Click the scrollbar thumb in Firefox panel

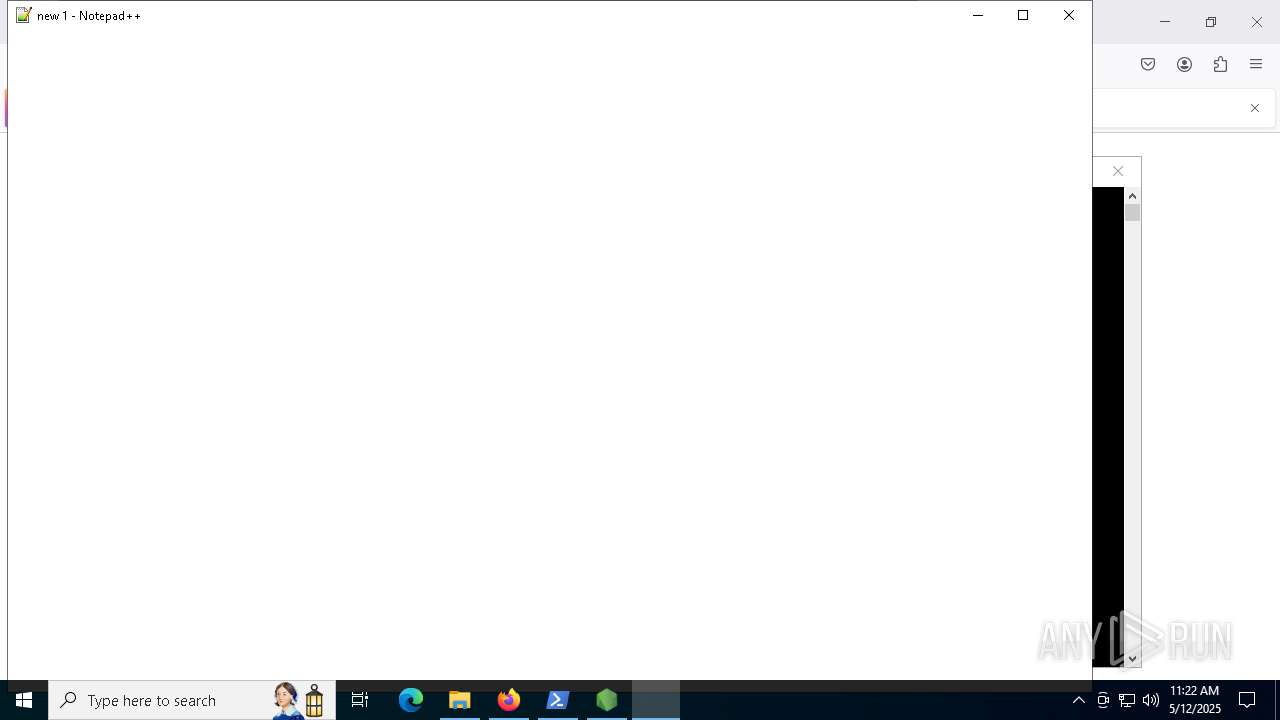1132,213
